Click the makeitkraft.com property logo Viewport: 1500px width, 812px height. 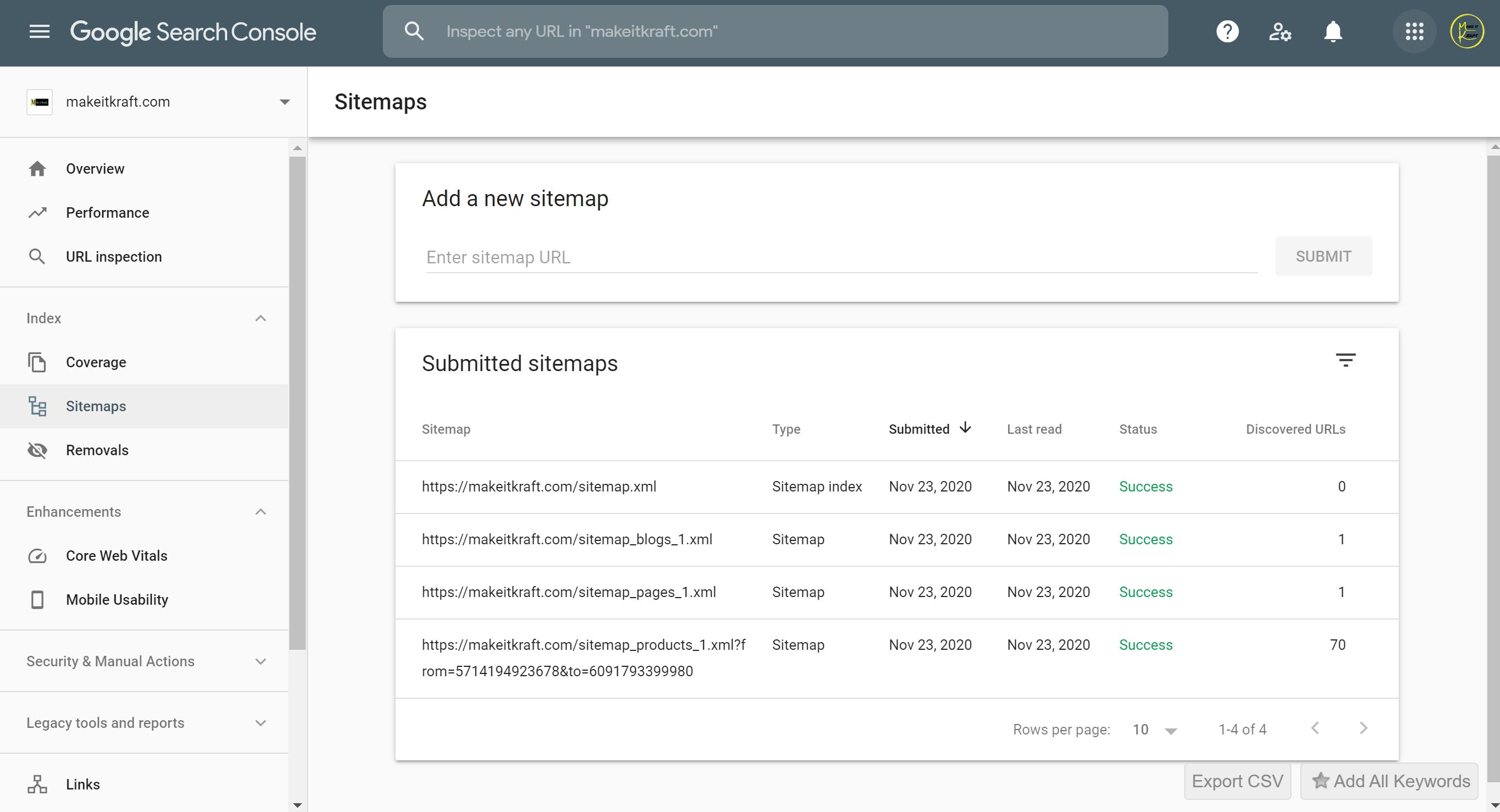tap(40, 102)
